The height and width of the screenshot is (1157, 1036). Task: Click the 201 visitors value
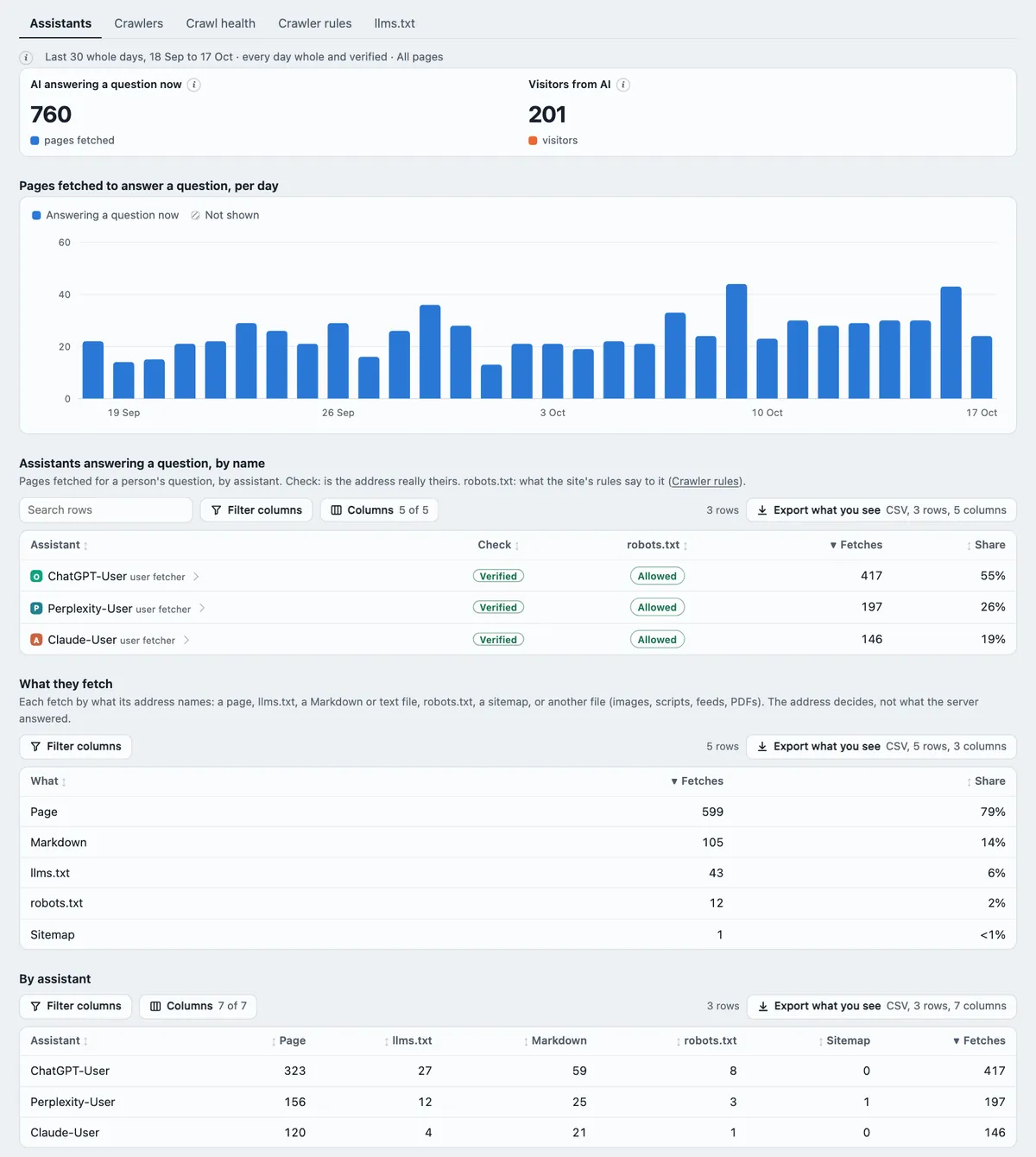click(x=547, y=114)
